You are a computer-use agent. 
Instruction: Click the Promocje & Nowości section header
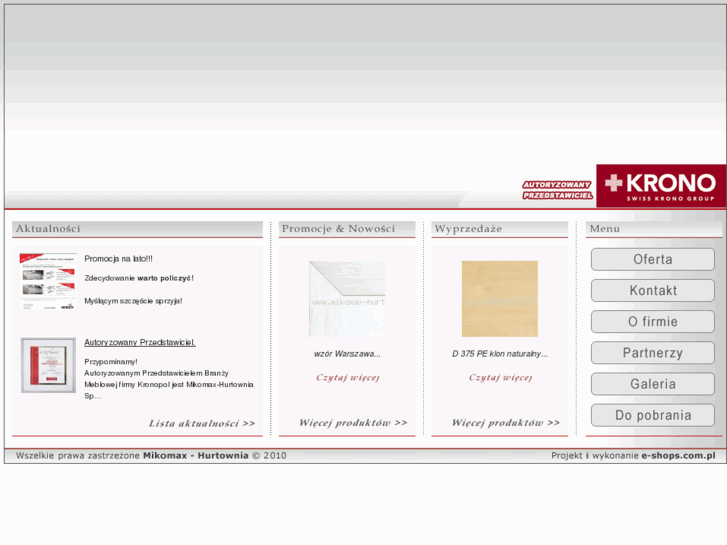(347, 229)
